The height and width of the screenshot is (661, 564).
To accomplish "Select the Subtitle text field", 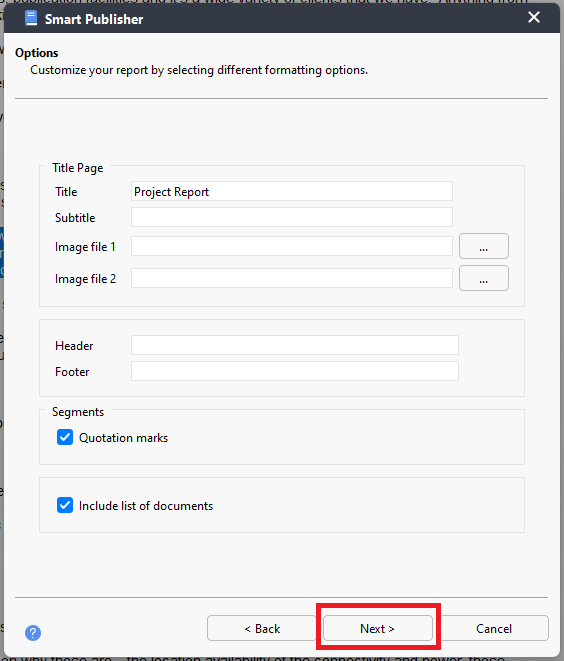I will tap(292, 217).
